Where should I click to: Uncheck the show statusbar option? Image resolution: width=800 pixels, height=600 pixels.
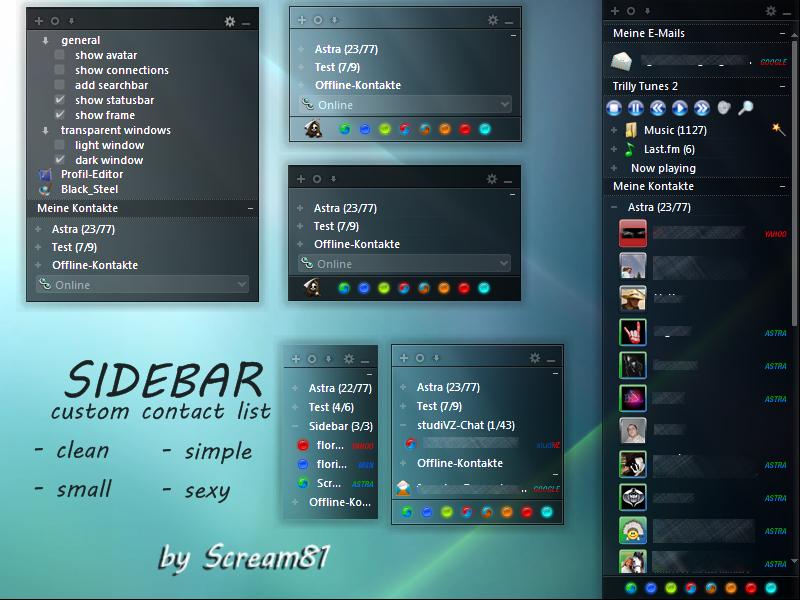(x=60, y=99)
